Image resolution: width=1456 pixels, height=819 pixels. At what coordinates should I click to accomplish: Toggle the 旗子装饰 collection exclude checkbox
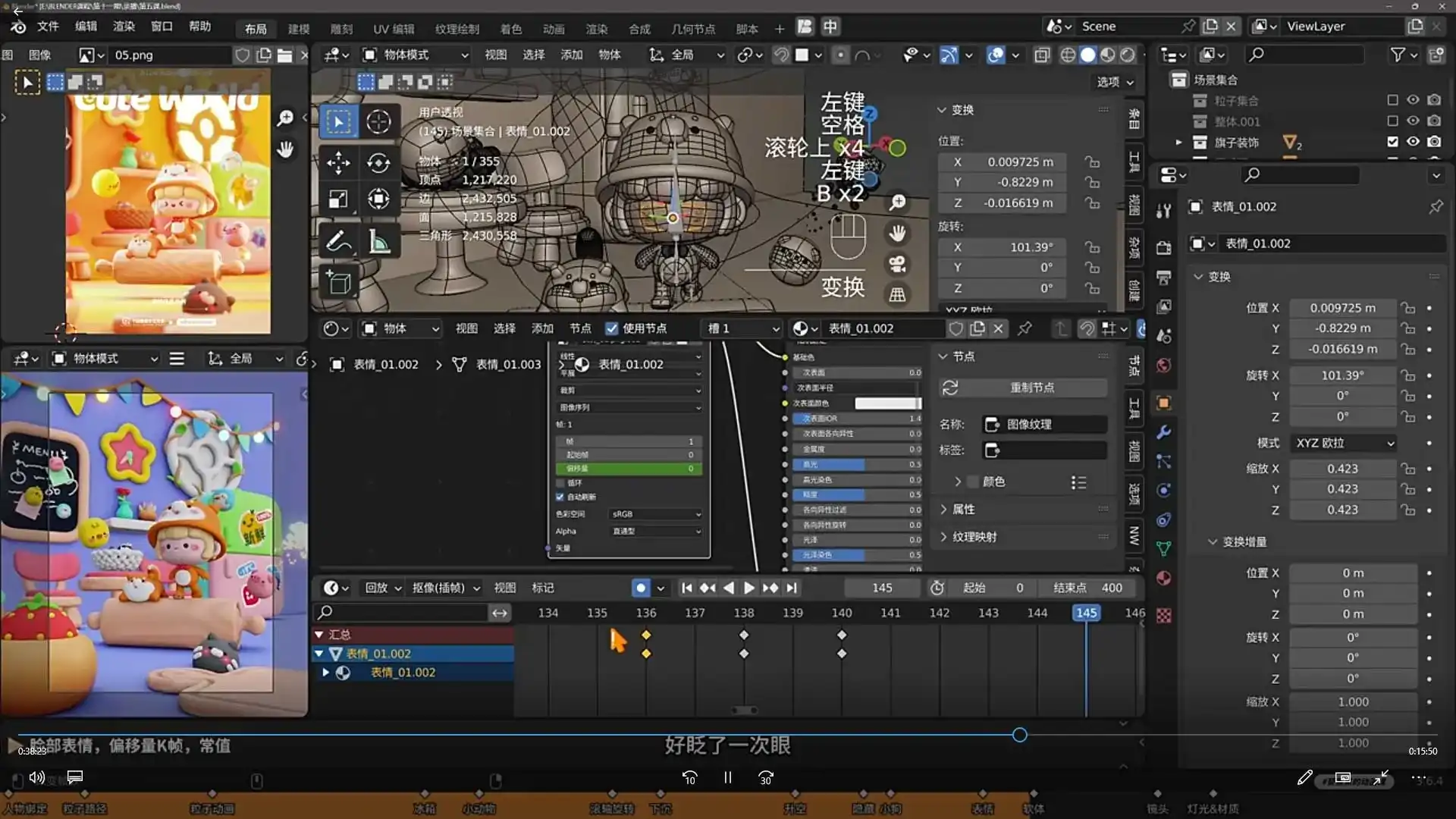1392,142
